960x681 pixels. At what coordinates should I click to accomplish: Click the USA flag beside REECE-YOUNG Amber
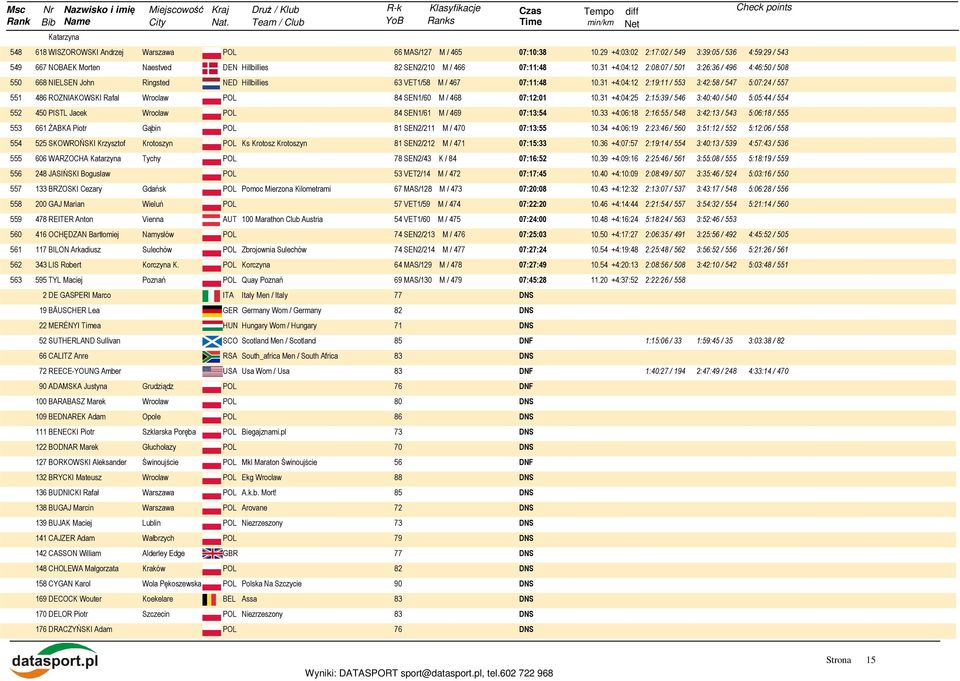(212, 371)
